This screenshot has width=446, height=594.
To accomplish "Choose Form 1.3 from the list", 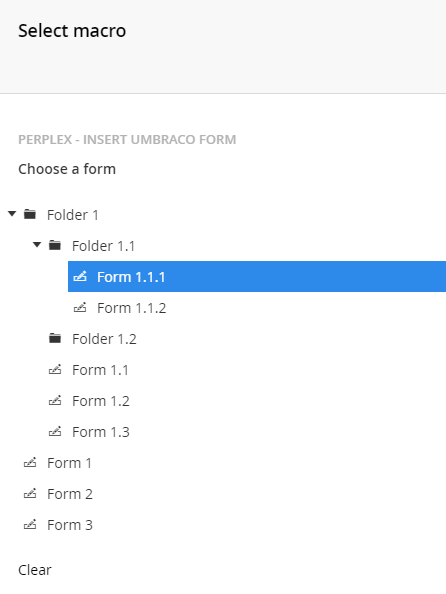I will 101,432.
